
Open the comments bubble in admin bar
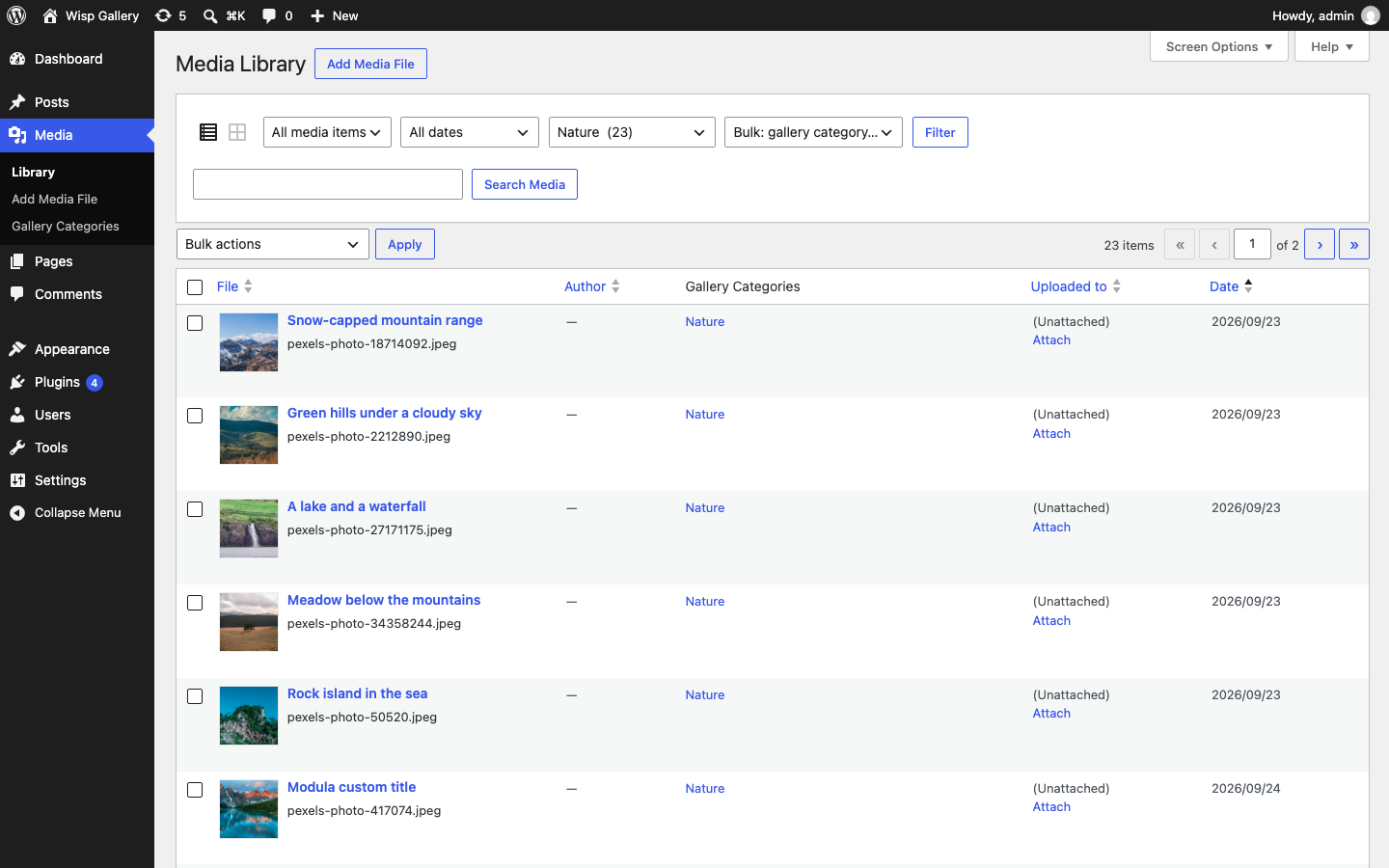(x=277, y=15)
